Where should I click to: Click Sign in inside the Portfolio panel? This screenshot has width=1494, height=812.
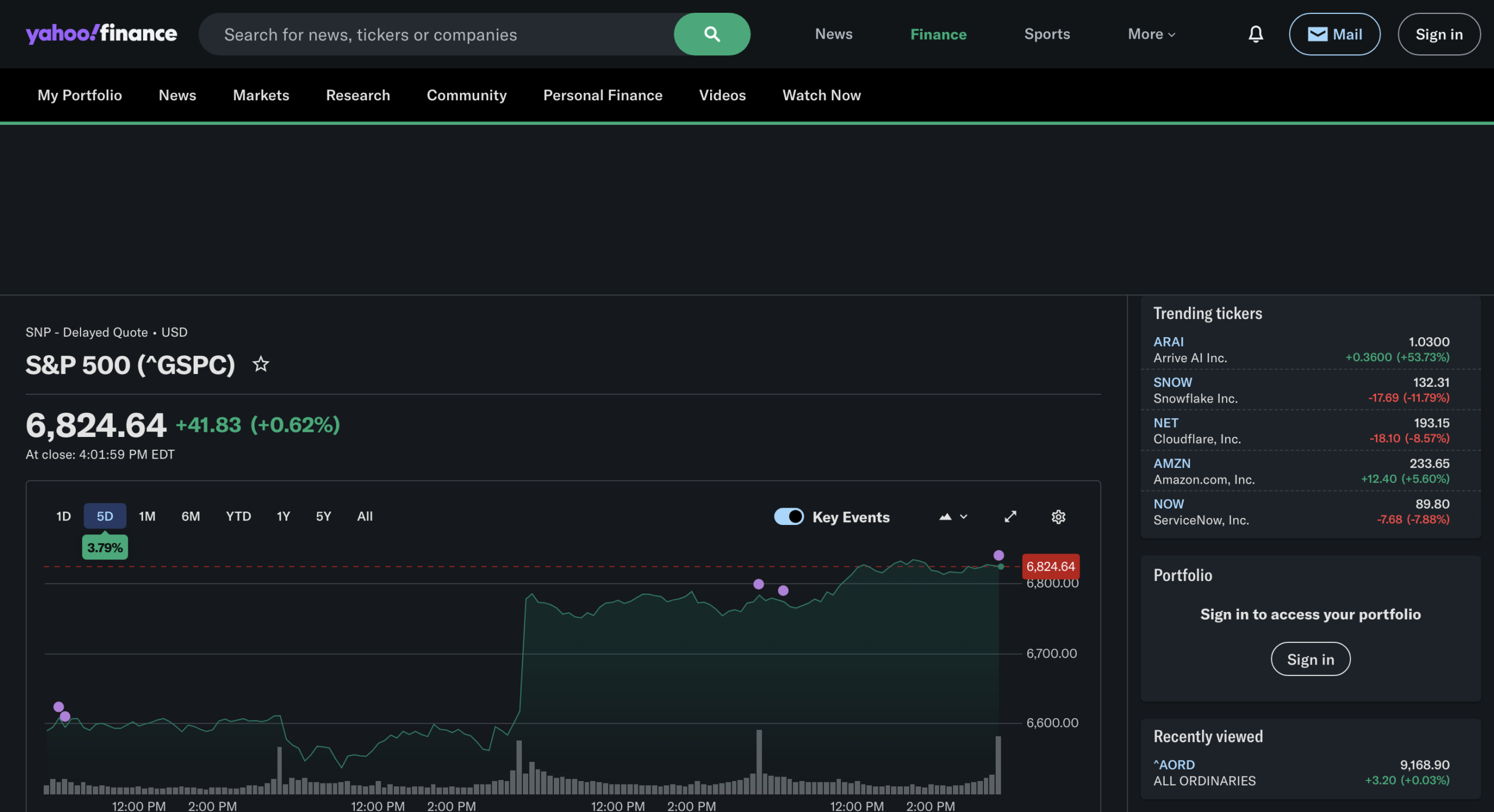click(x=1310, y=659)
